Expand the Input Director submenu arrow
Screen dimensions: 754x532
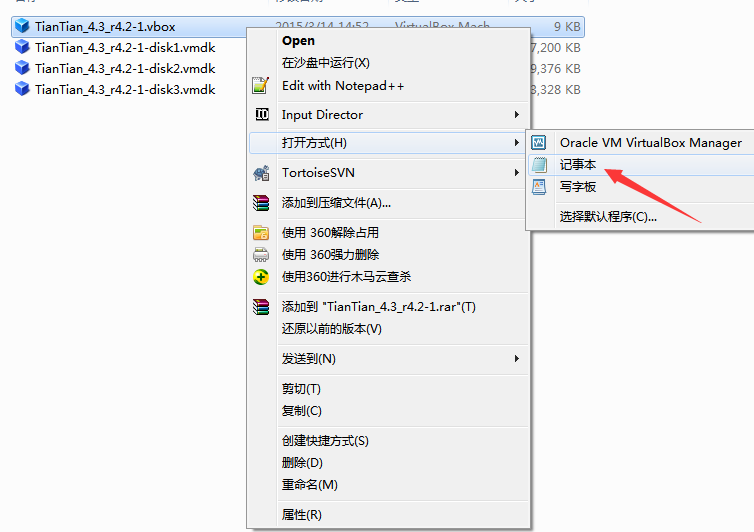(x=516, y=114)
